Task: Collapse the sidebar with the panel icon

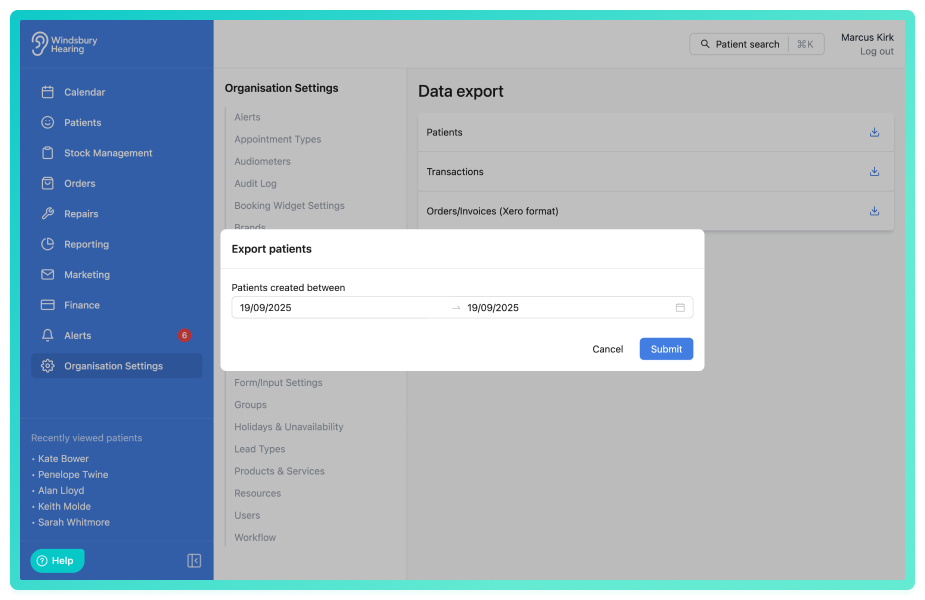Action: pyautogui.click(x=193, y=560)
